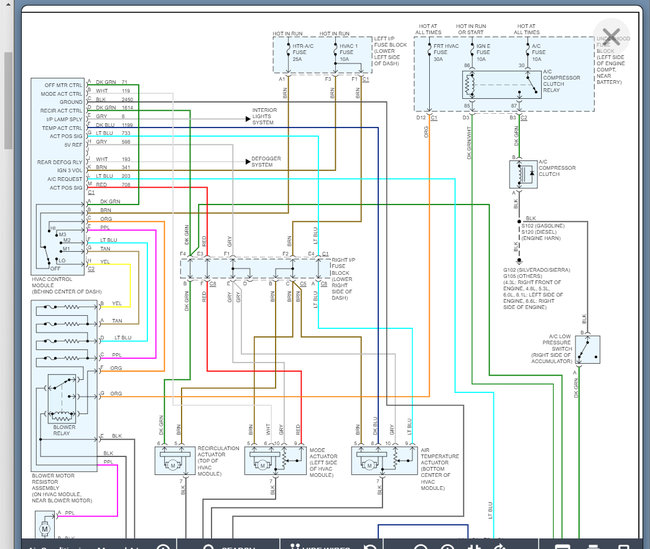Click the 5V REF pin label
Viewport: 650px width, 549px height.
(73, 145)
